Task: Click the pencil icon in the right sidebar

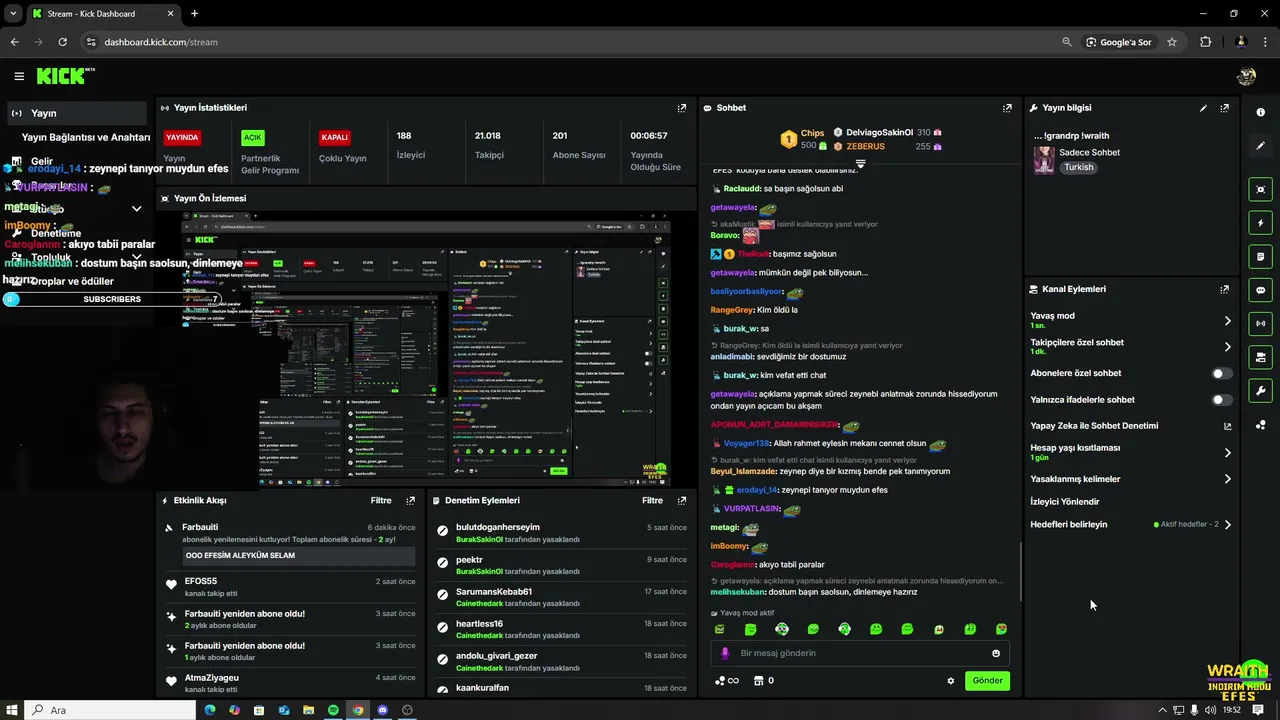Action: 1260,146
